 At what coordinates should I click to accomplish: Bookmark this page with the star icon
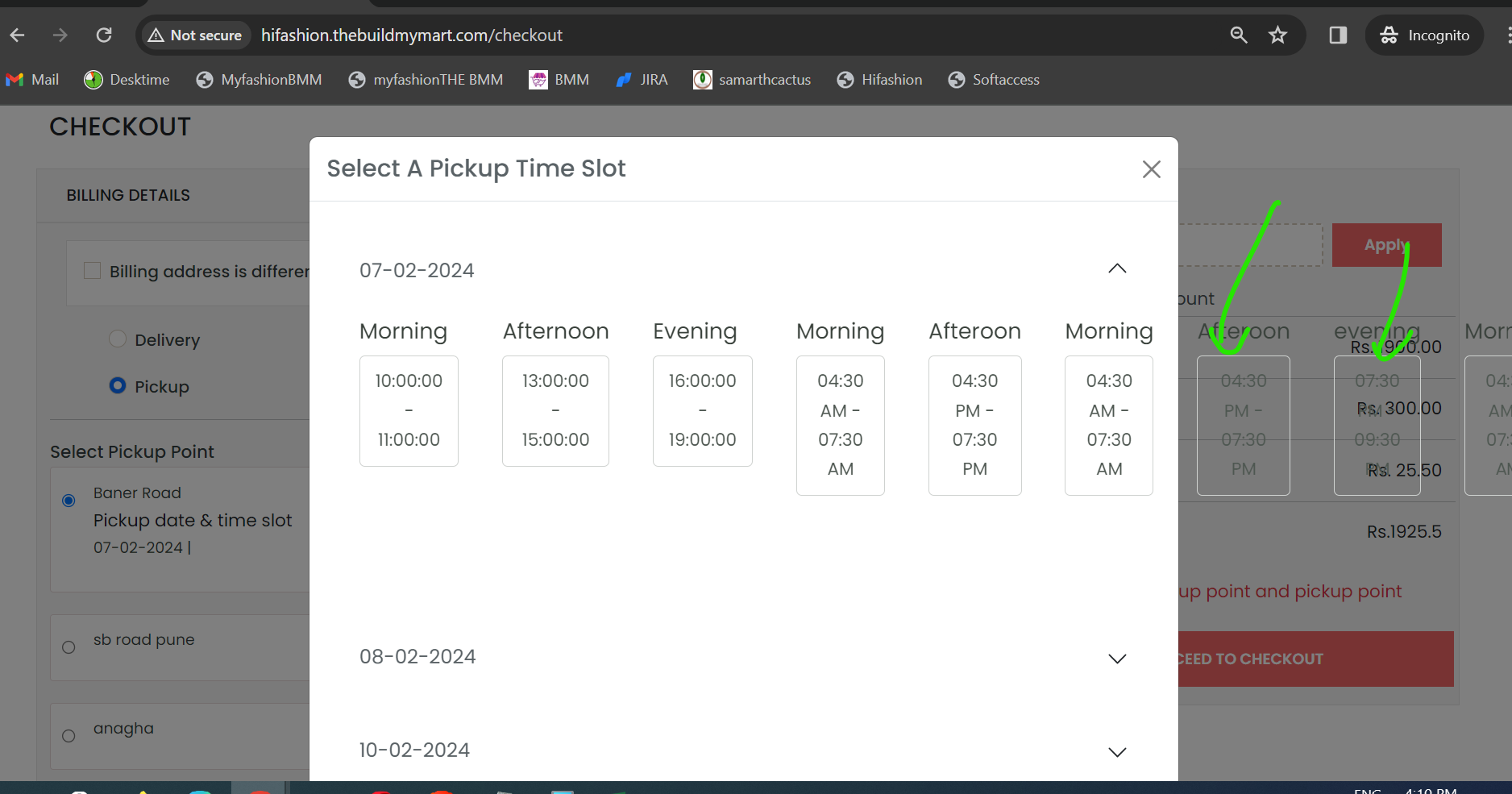pos(1278,35)
